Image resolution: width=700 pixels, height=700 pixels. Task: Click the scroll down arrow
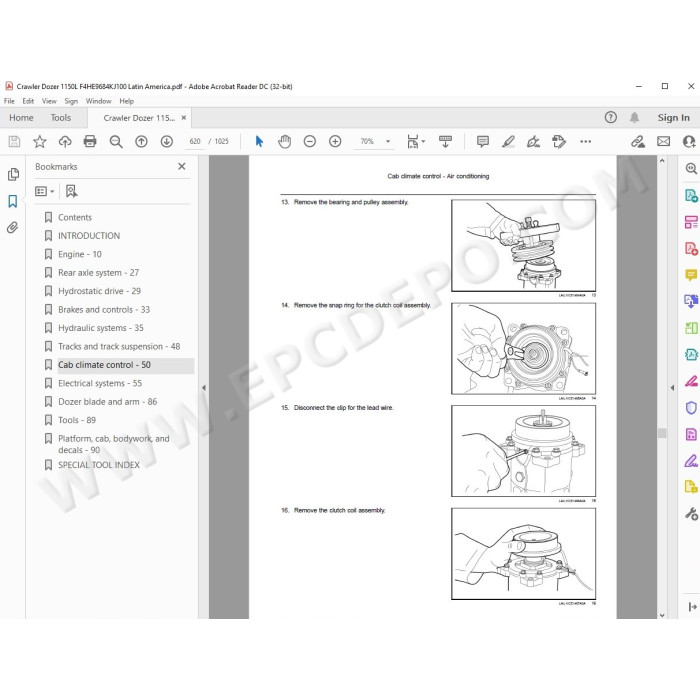coord(662,615)
